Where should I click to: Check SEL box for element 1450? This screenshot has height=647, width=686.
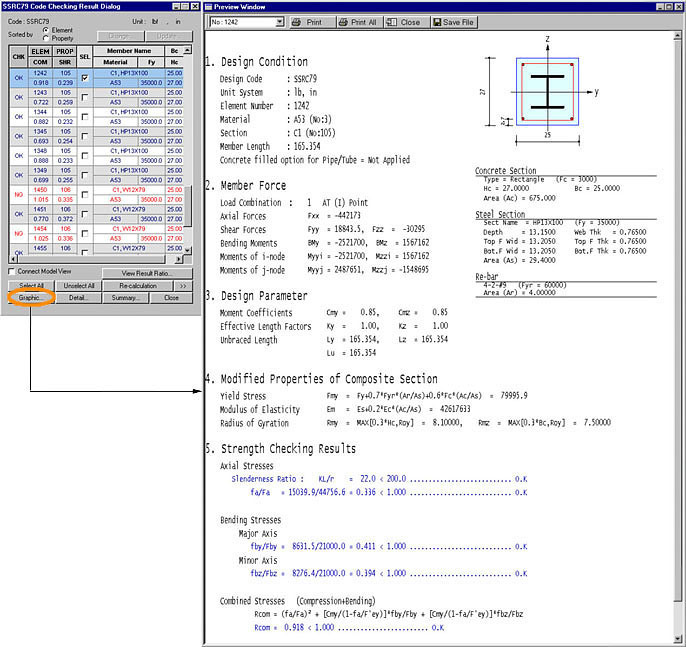[x=85, y=194]
